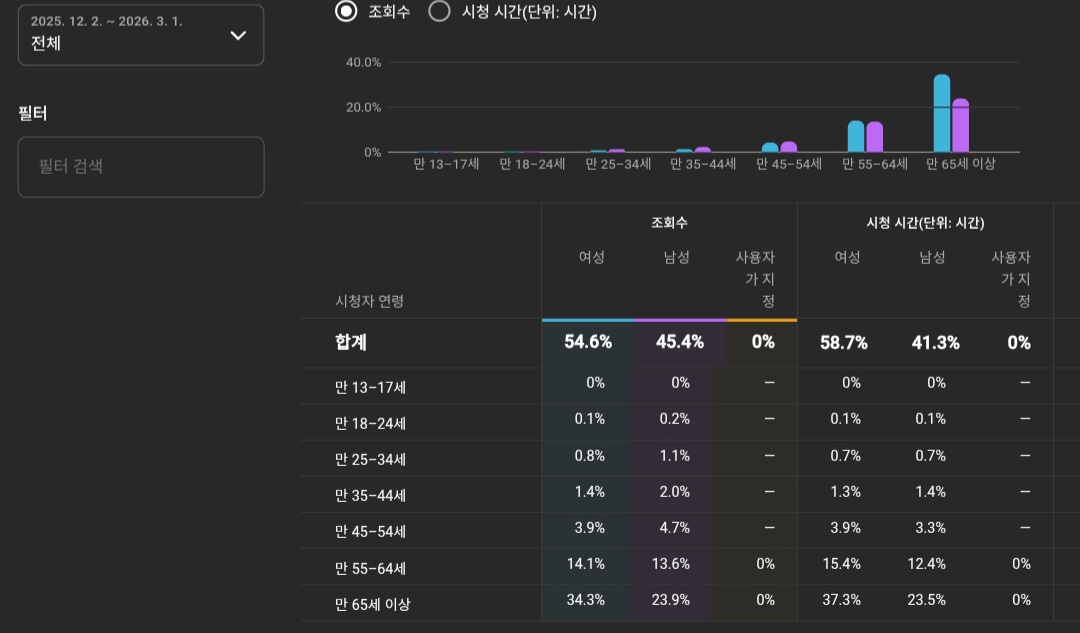Click the 남성 column header under 조회수
The height and width of the screenshot is (633, 1080).
click(677, 257)
